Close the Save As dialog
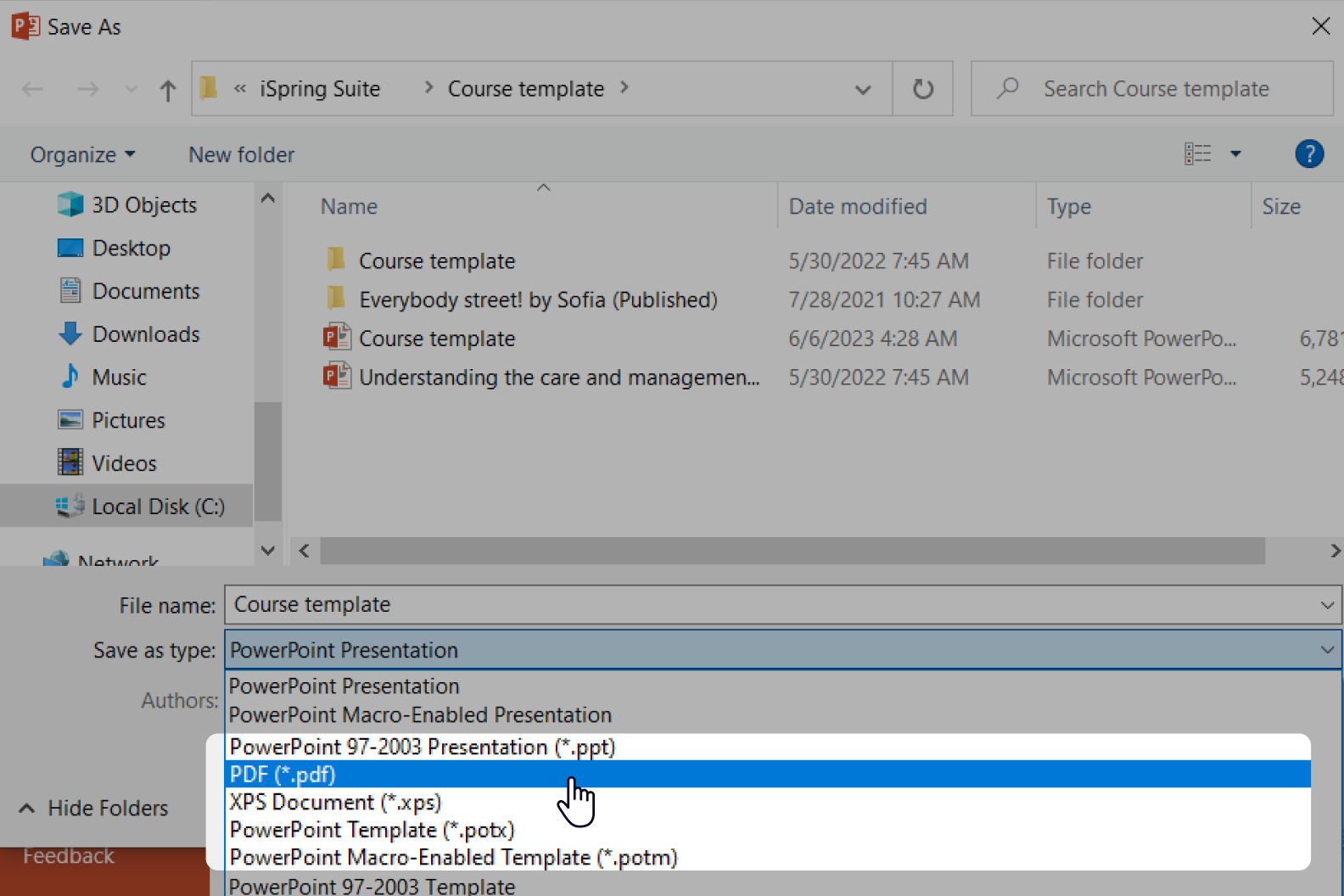The image size is (1344, 896). click(1320, 26)
